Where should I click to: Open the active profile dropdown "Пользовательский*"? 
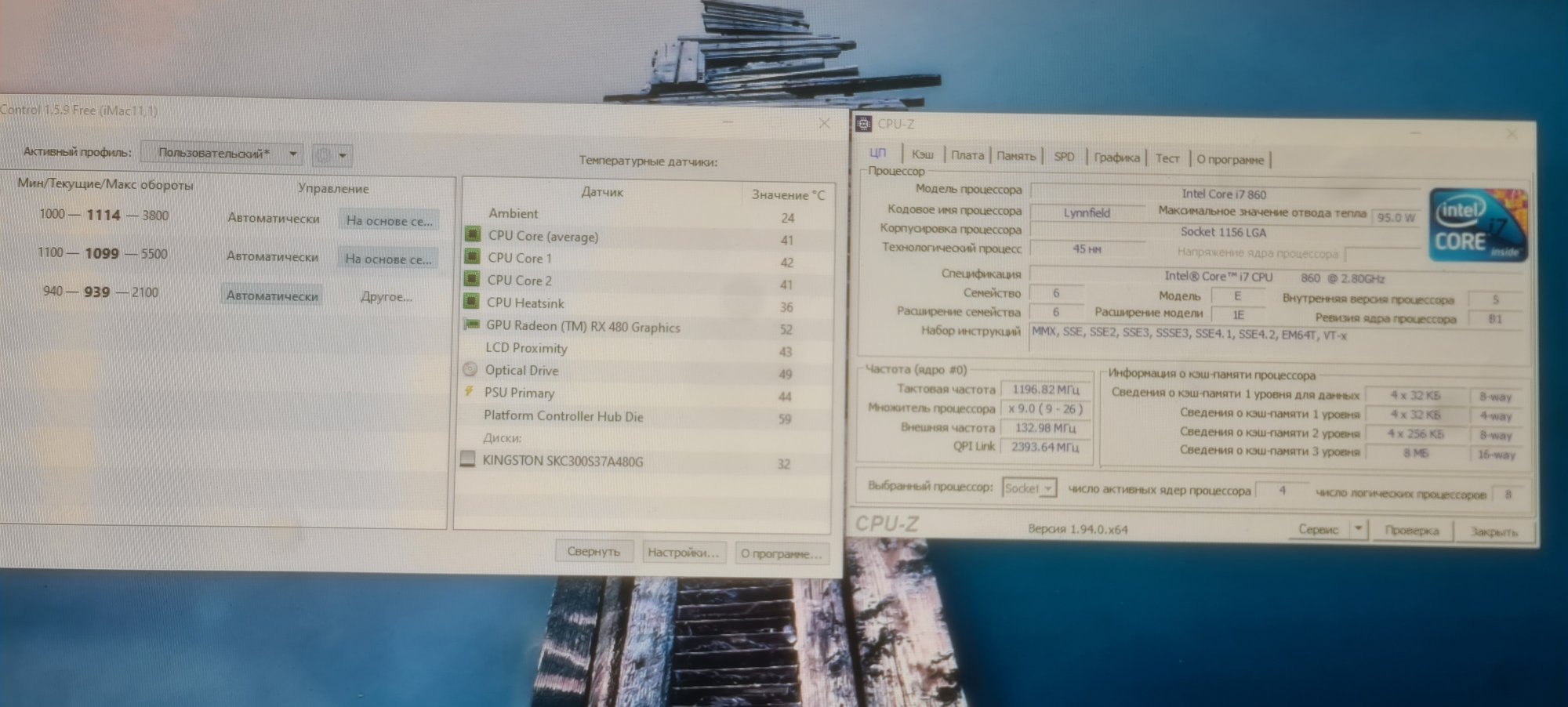pos(221,153)
